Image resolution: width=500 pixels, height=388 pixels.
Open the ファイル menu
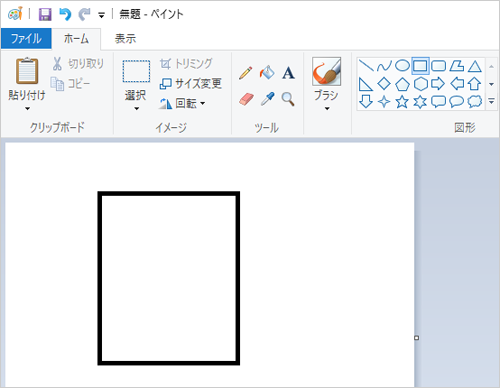[x=26, y=39]
